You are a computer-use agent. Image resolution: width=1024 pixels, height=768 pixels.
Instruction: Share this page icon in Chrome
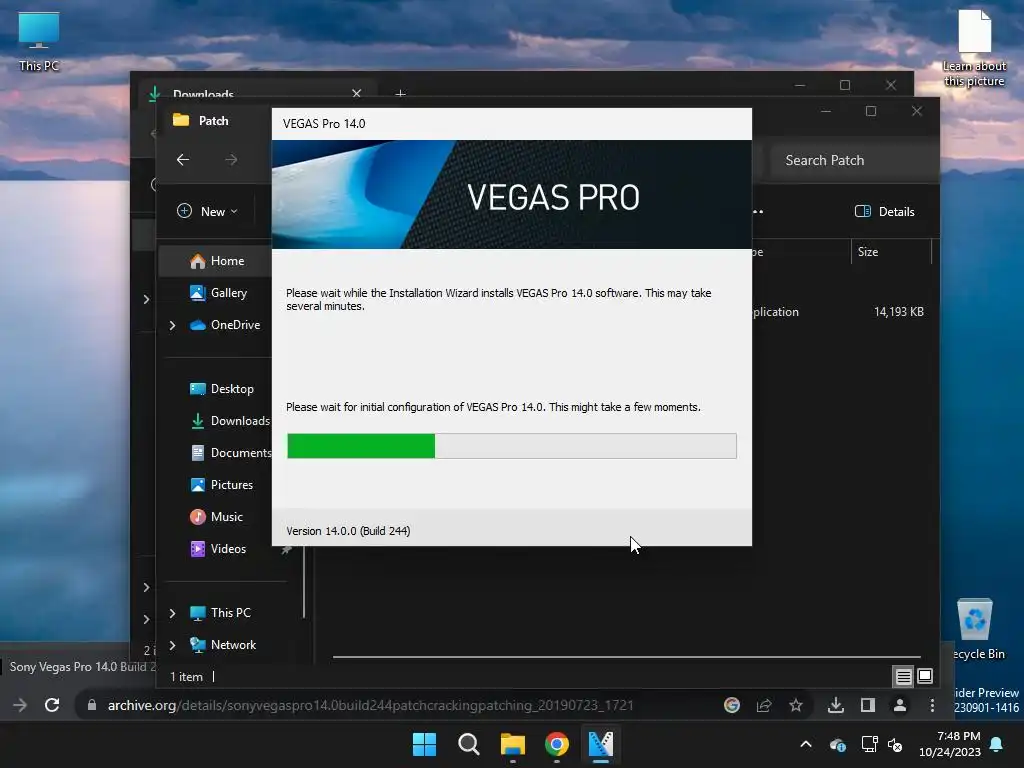pyautogui.click(x=764, y=705)
